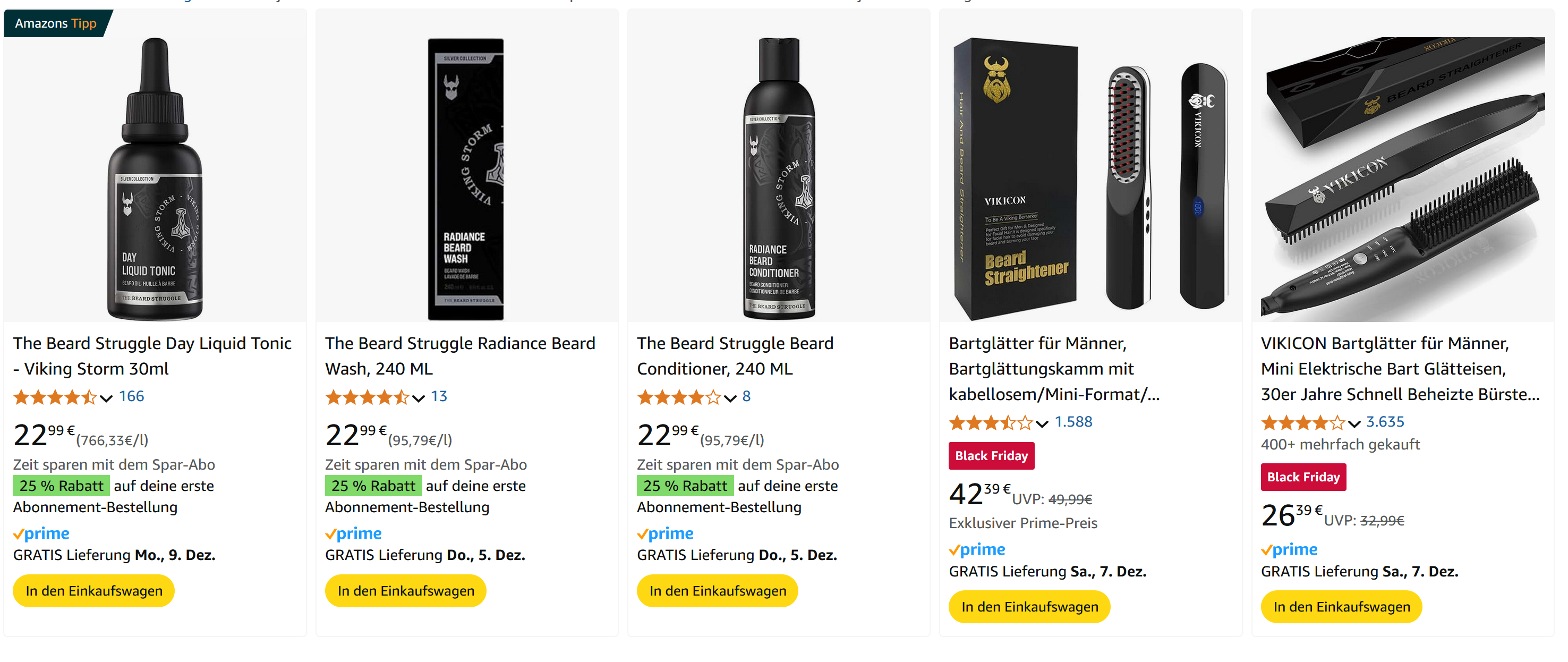Screen dimensions: 1568x662
Task: Click the Black Friday badge on 42,39€ item
Action: pyautogui.click(x=991, y=456)
